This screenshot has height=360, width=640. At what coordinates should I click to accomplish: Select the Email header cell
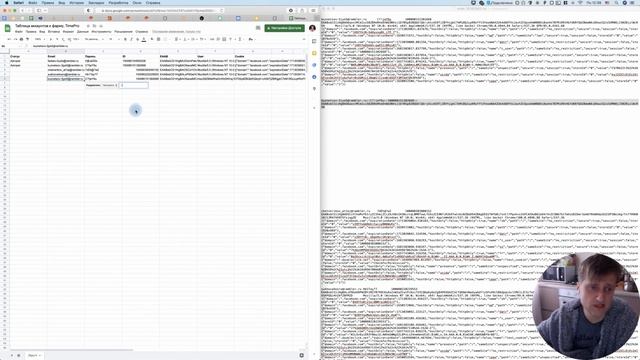pyautogui.click(x=65, y=56)
